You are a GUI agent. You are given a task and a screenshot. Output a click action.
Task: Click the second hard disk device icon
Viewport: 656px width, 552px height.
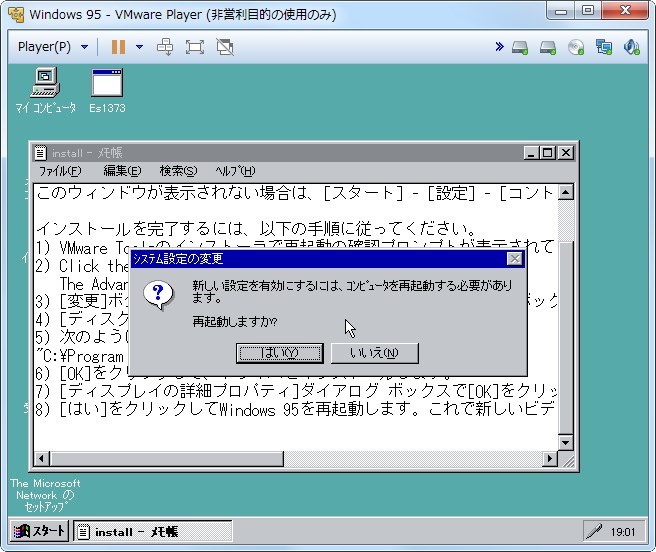coord(548,47)
